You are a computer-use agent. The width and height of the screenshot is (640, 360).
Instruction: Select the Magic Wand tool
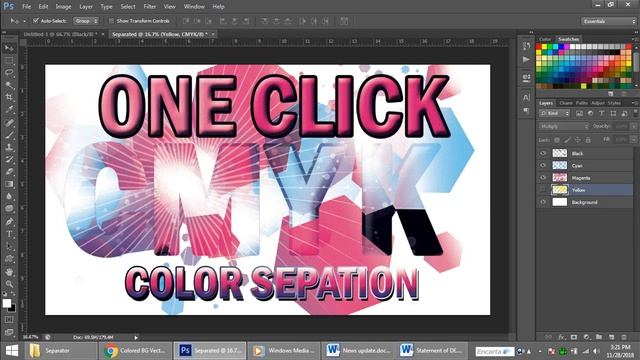click(x=9, y=85)
